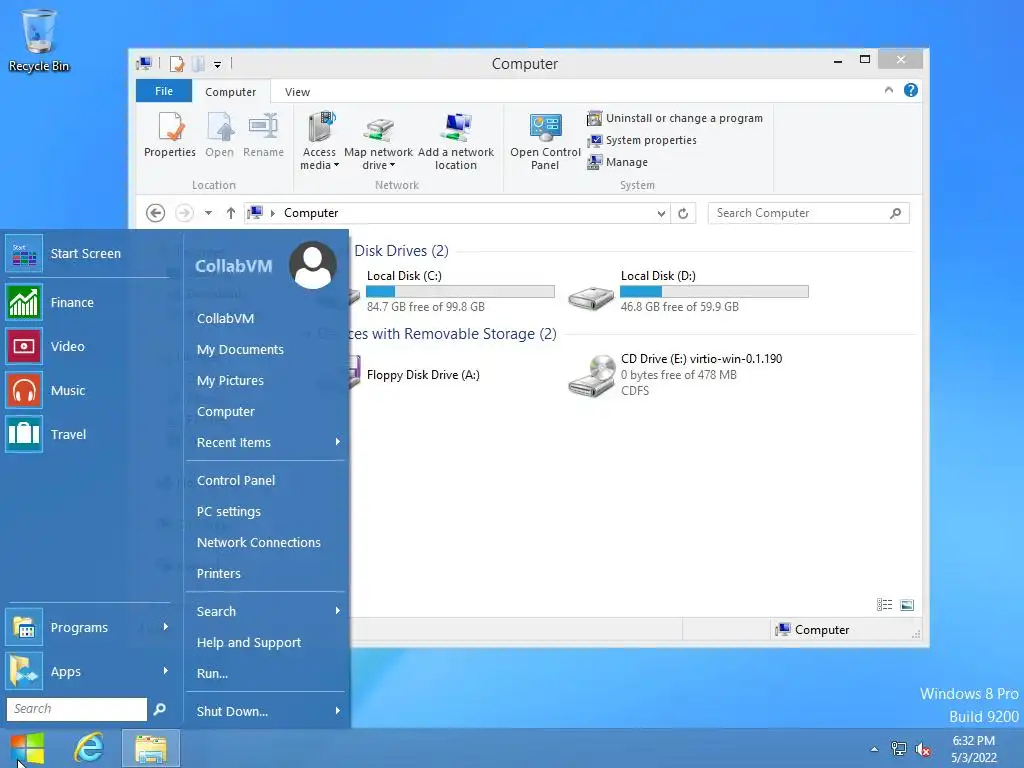Image resolution: width=1024 pixels, height=768 pixels.
Task: Expand the address bar history dropdown
Action: point(661,214)
